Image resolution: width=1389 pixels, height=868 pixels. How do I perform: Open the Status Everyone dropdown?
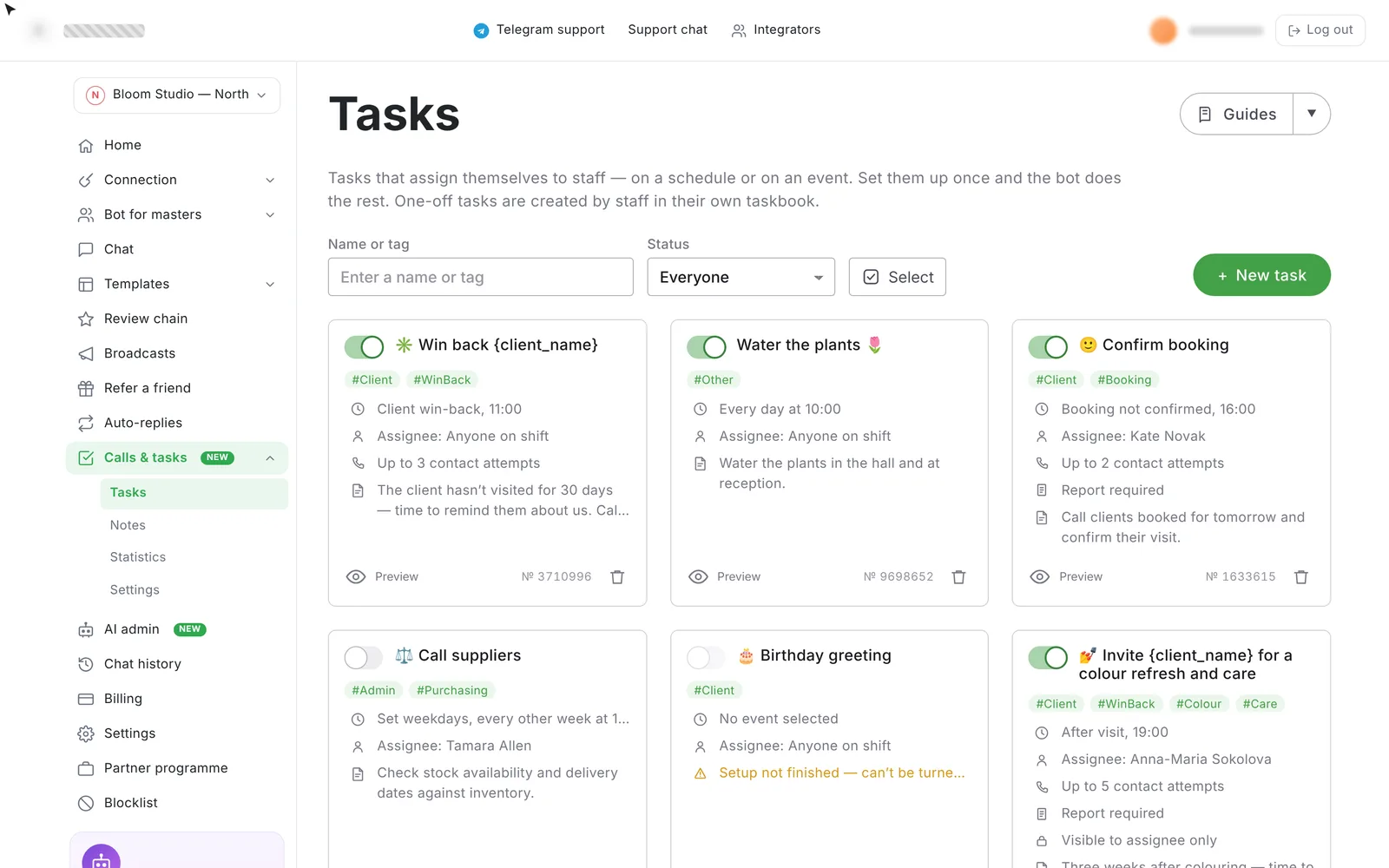tap(741, 277)
